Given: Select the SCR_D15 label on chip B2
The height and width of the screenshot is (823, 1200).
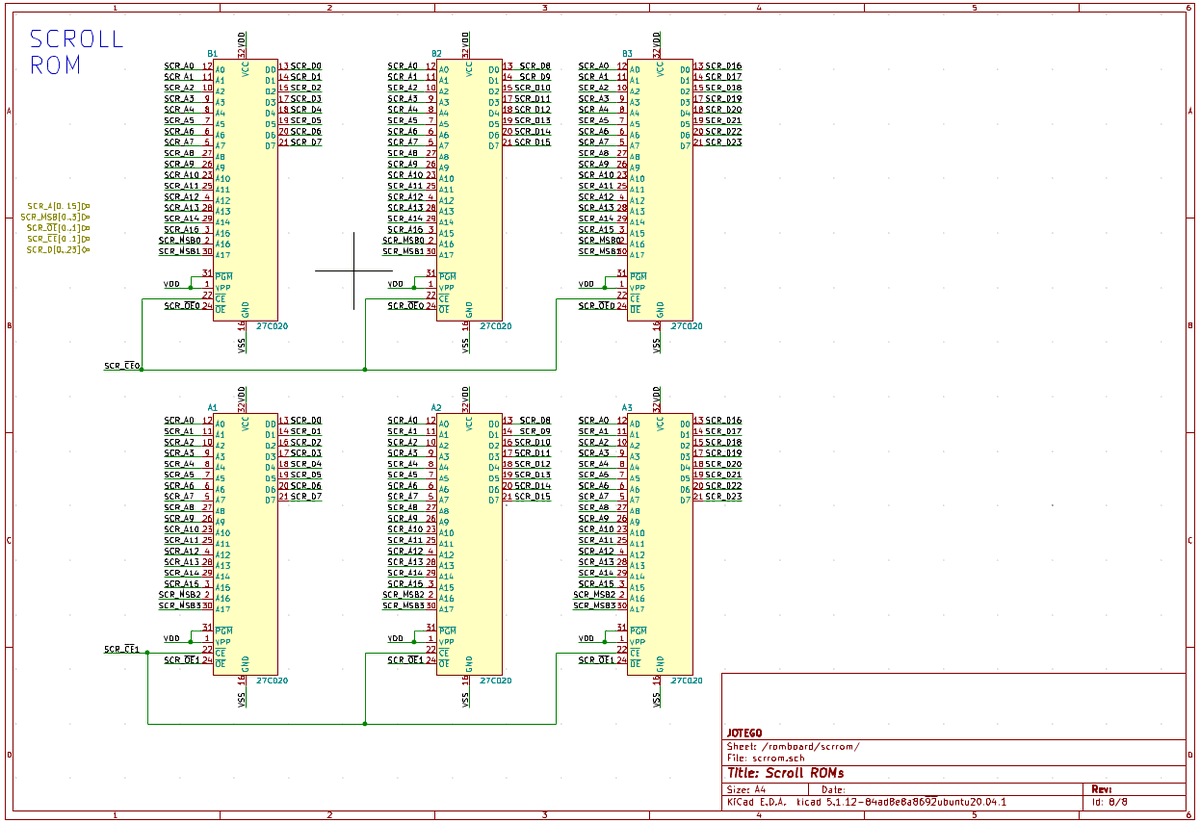Looking at the screenshot, I should (533, 142).
